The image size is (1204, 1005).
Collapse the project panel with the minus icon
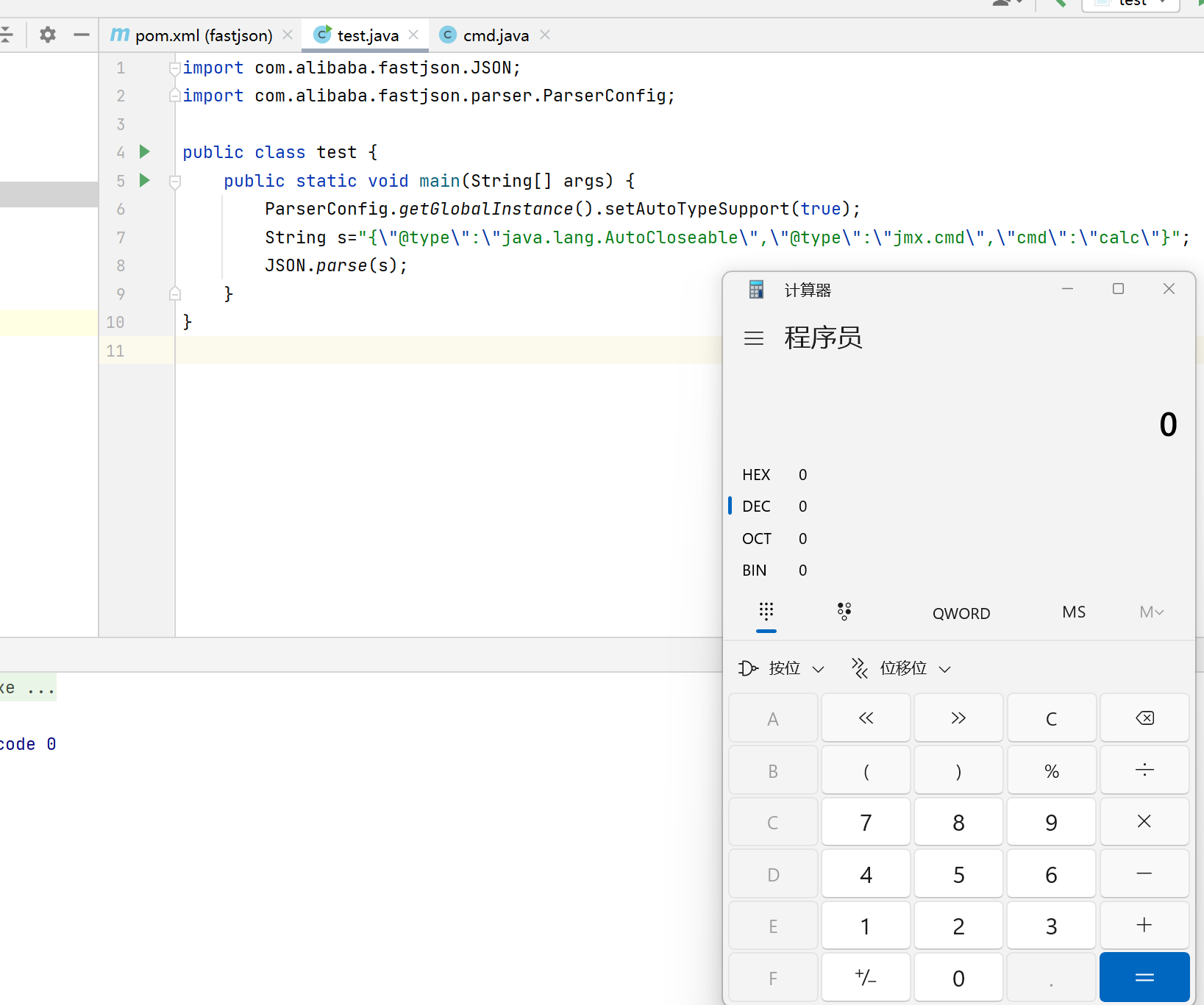[x=81, y=35]
